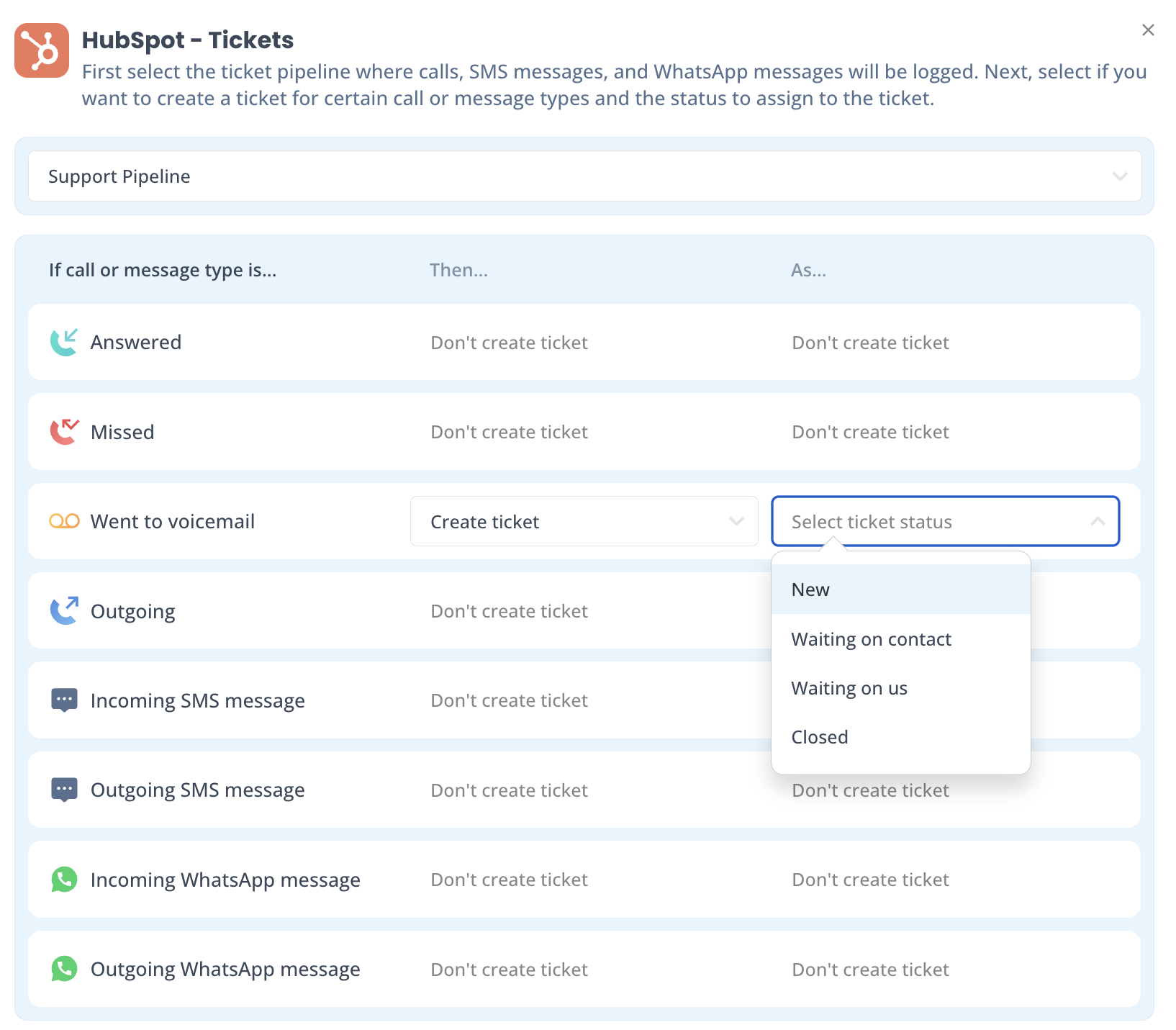Screen dimensions: 1176x1030
Task: Click Don't create ticket in Answered As column
Action: point(870,343)
